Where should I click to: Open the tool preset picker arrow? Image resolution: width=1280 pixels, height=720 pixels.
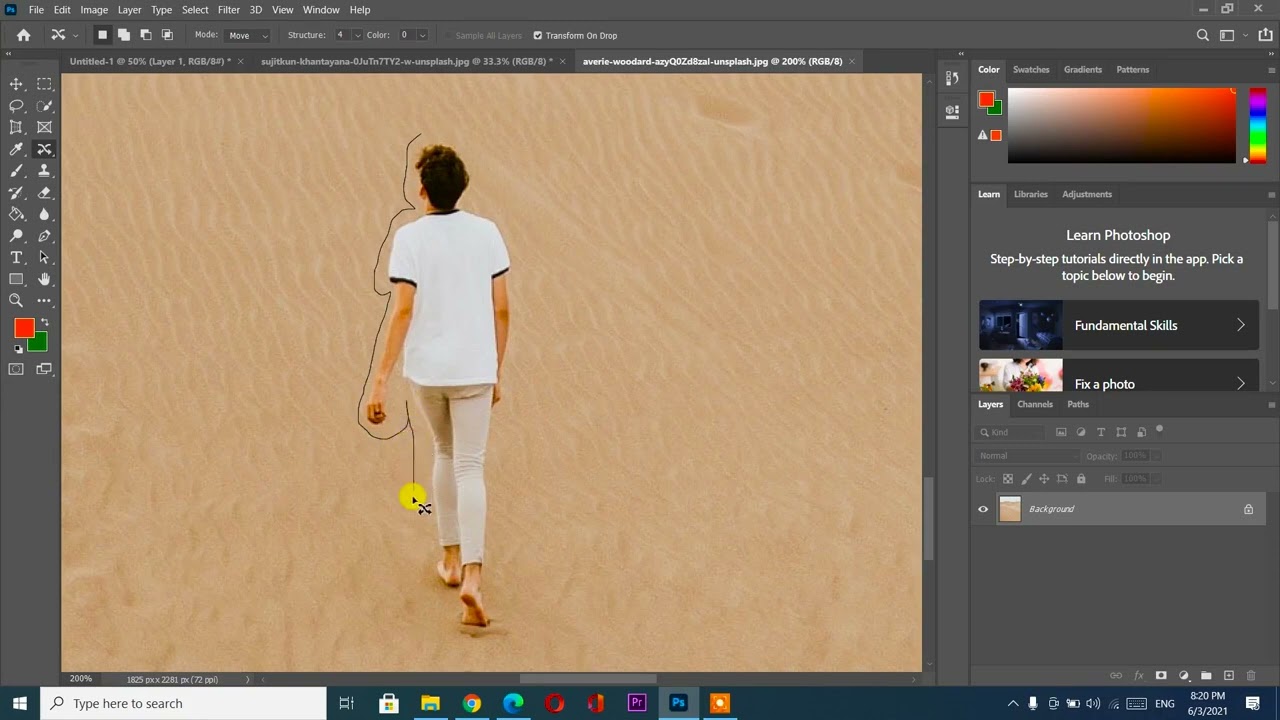click(x=73, y=35)
